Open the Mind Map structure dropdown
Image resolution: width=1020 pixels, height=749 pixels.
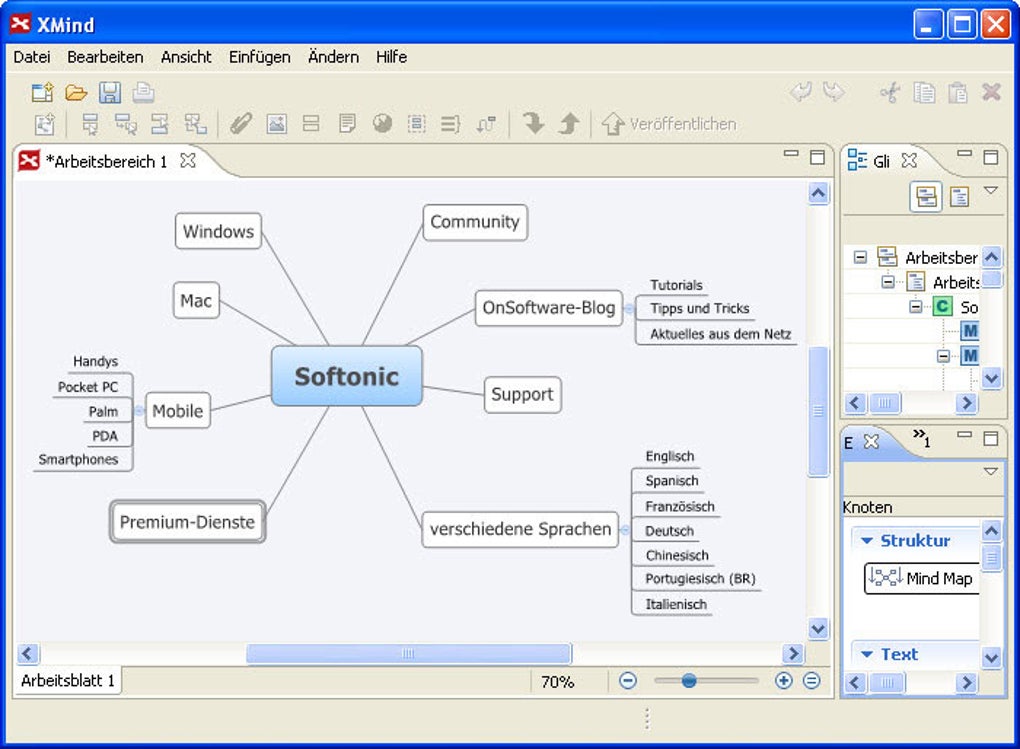[x=921, y=578]
